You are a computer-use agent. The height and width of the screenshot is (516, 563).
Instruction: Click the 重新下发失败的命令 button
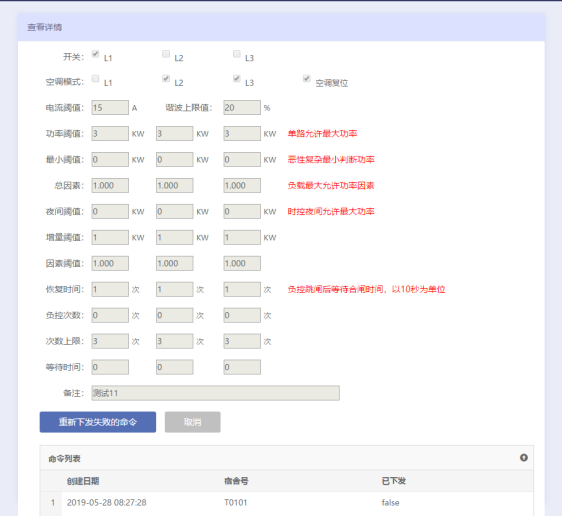98,422
